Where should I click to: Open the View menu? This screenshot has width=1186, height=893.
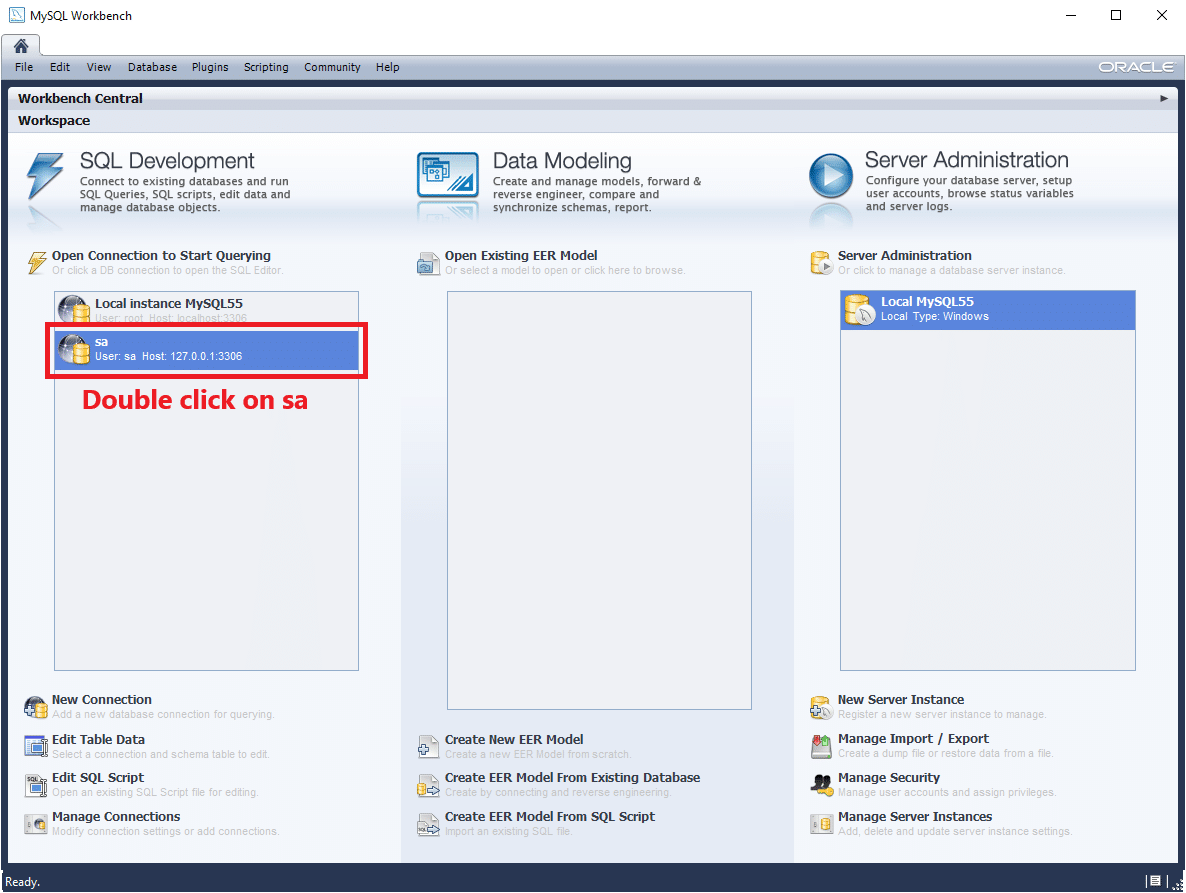coord(99,67)
